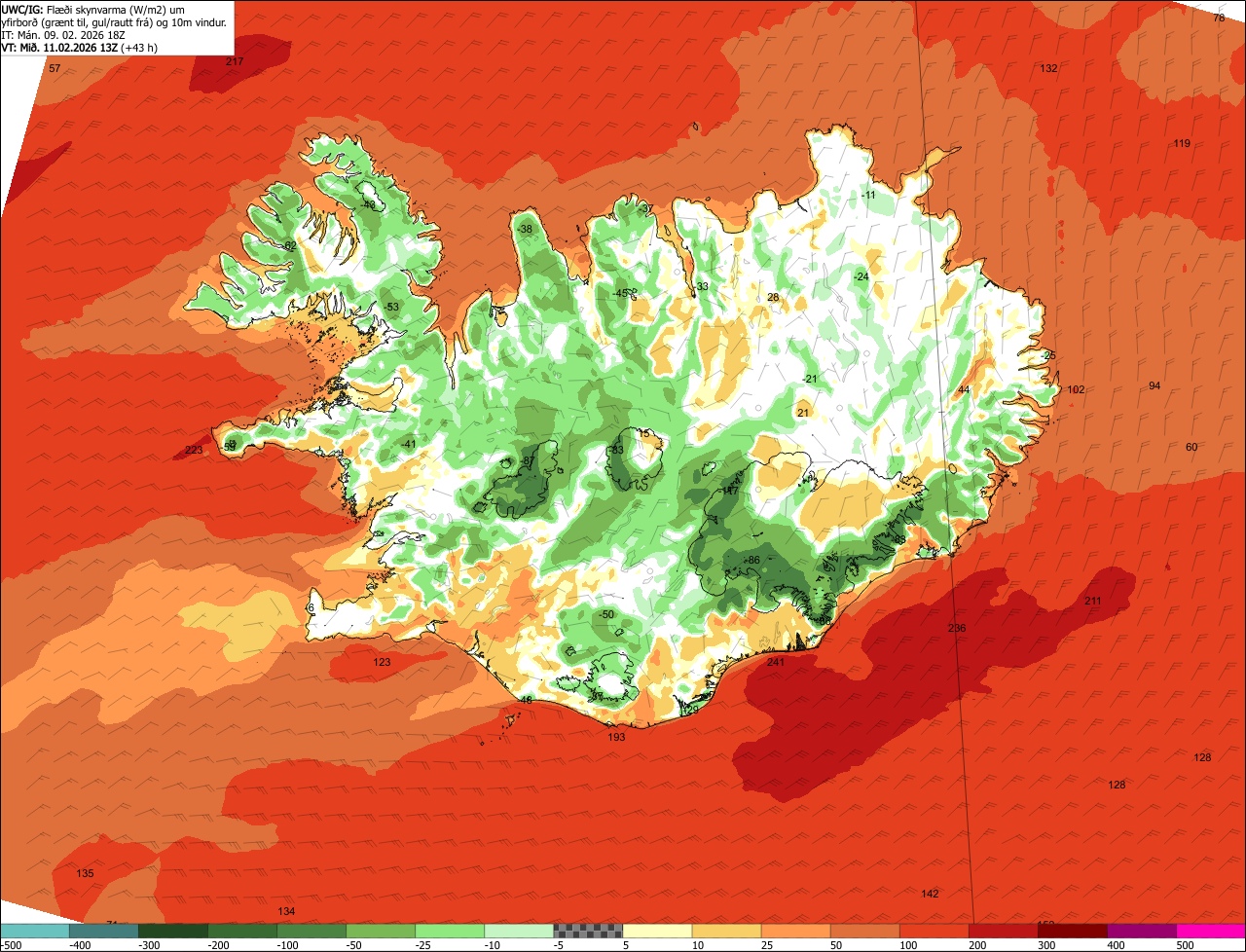This screenshot has width=1246, height=952.
Task: Click the land flux value -41
Action: [409, 445]
